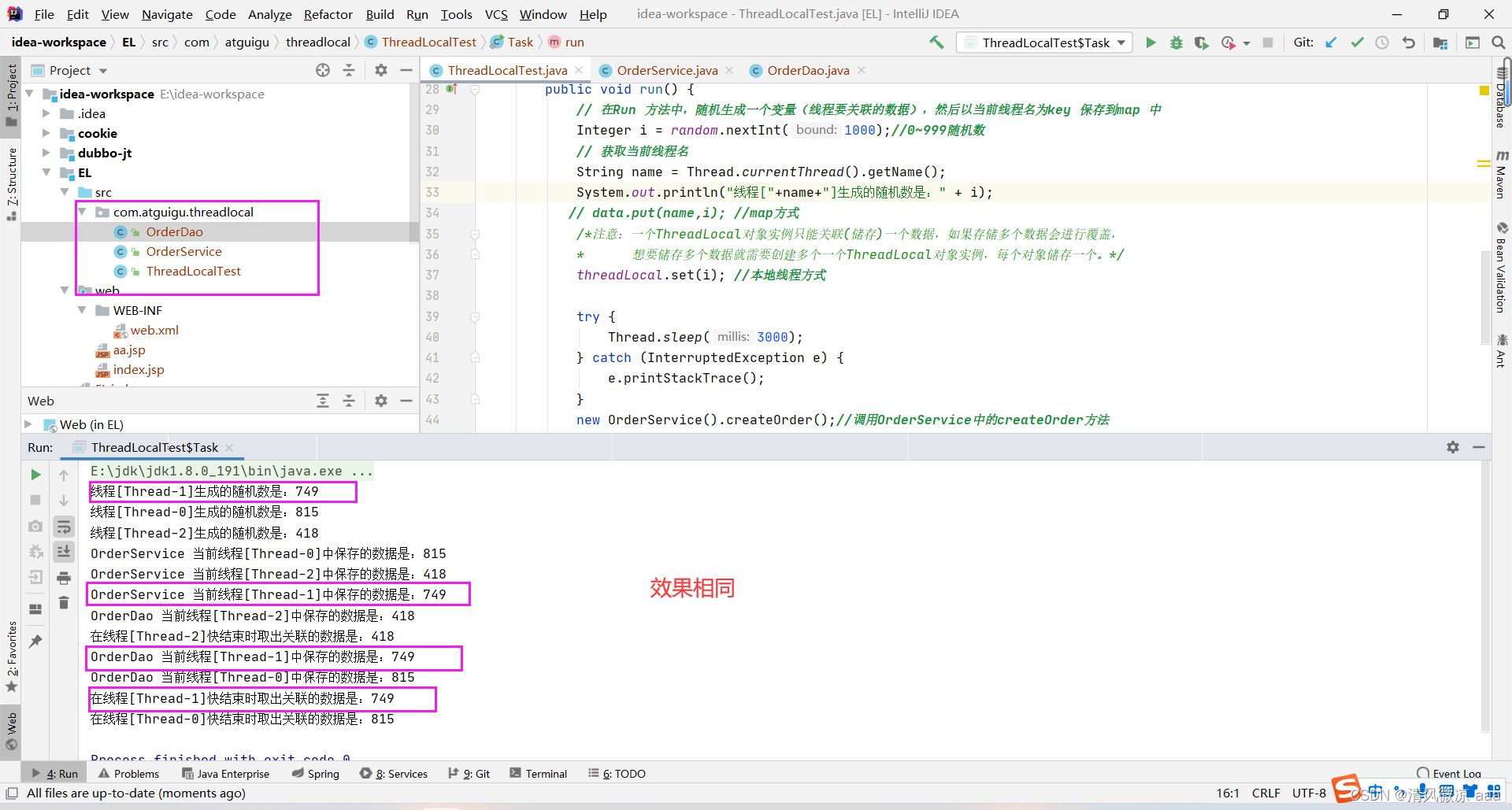Toggle soft-wrap in Run console
The width and height of the screenshot is (1512, 810).
point(64,526)
